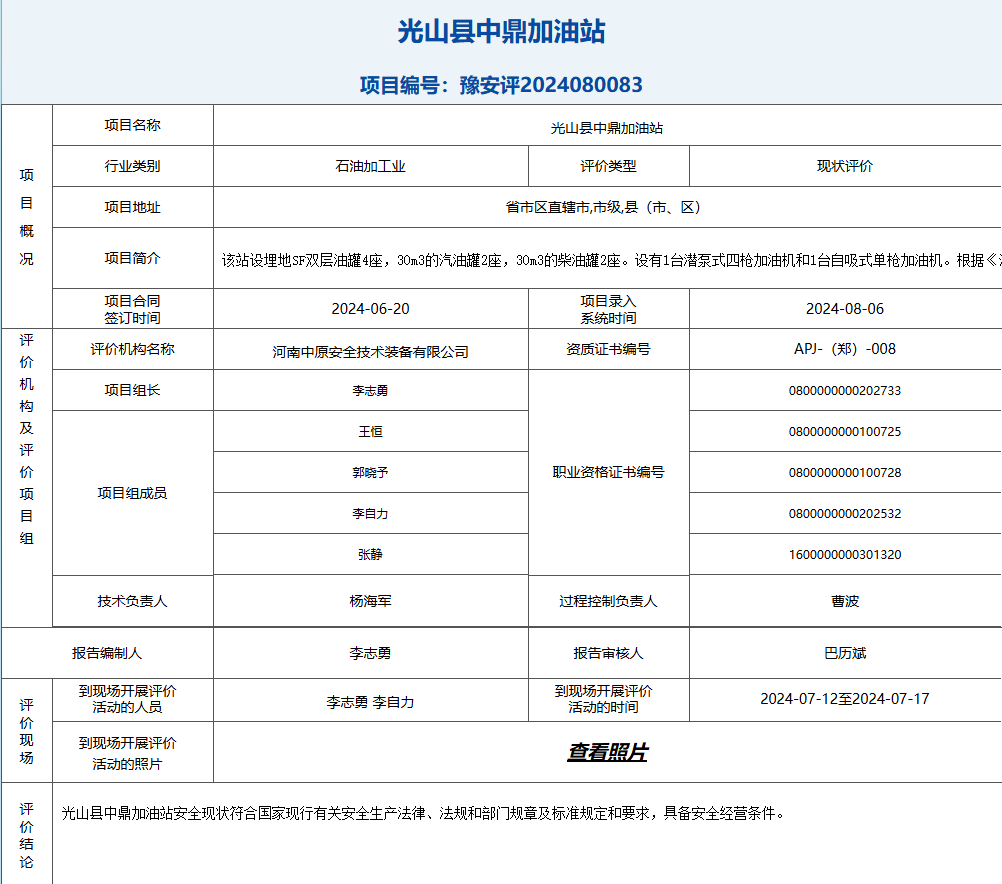Click the 报告编制人 label cell

tap(107, 653)
